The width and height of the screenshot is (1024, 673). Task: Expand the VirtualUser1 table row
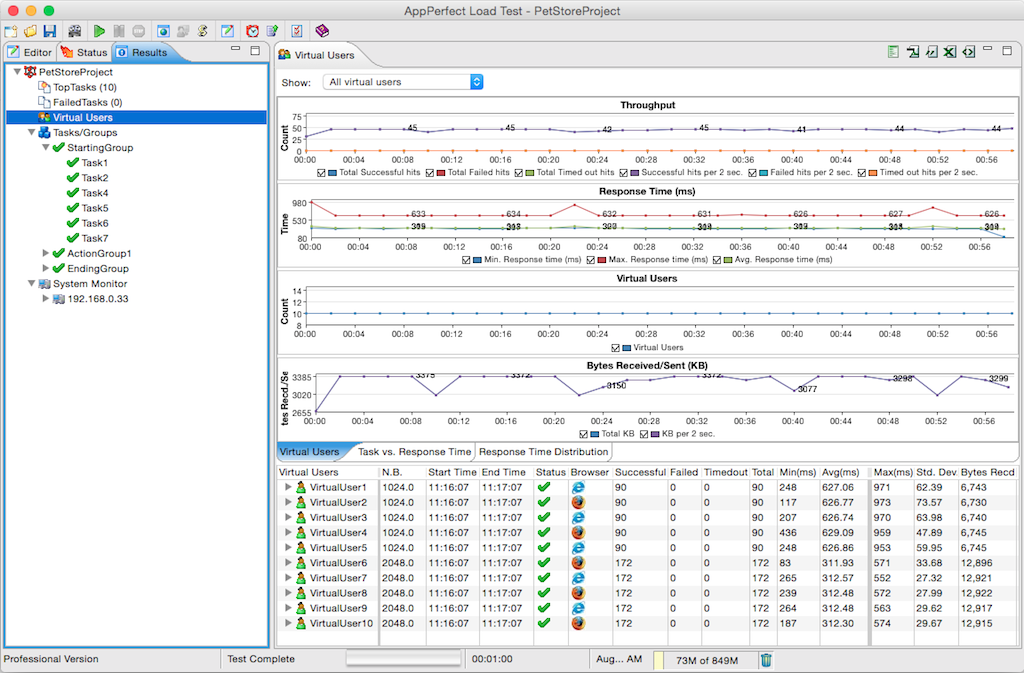(x=287, y=487)
